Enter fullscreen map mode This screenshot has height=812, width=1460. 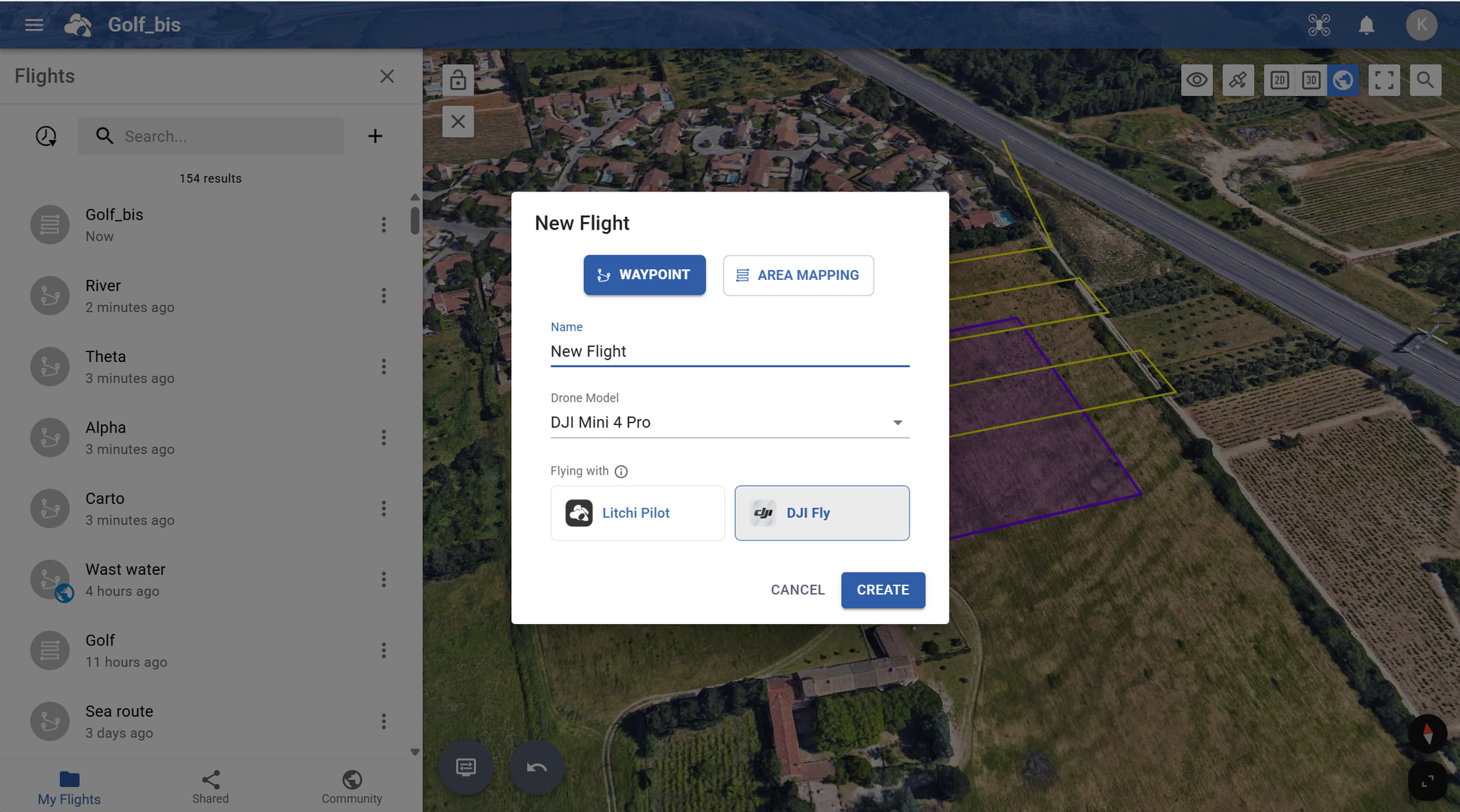(x=1384, y=80)
